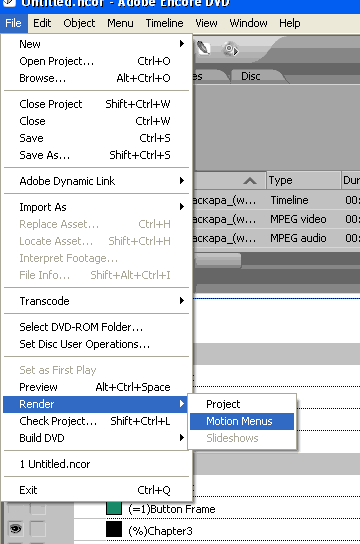Choose Exit from File menu
The width and height of the screenshot is (360, 544).
(x=96, y=490)
